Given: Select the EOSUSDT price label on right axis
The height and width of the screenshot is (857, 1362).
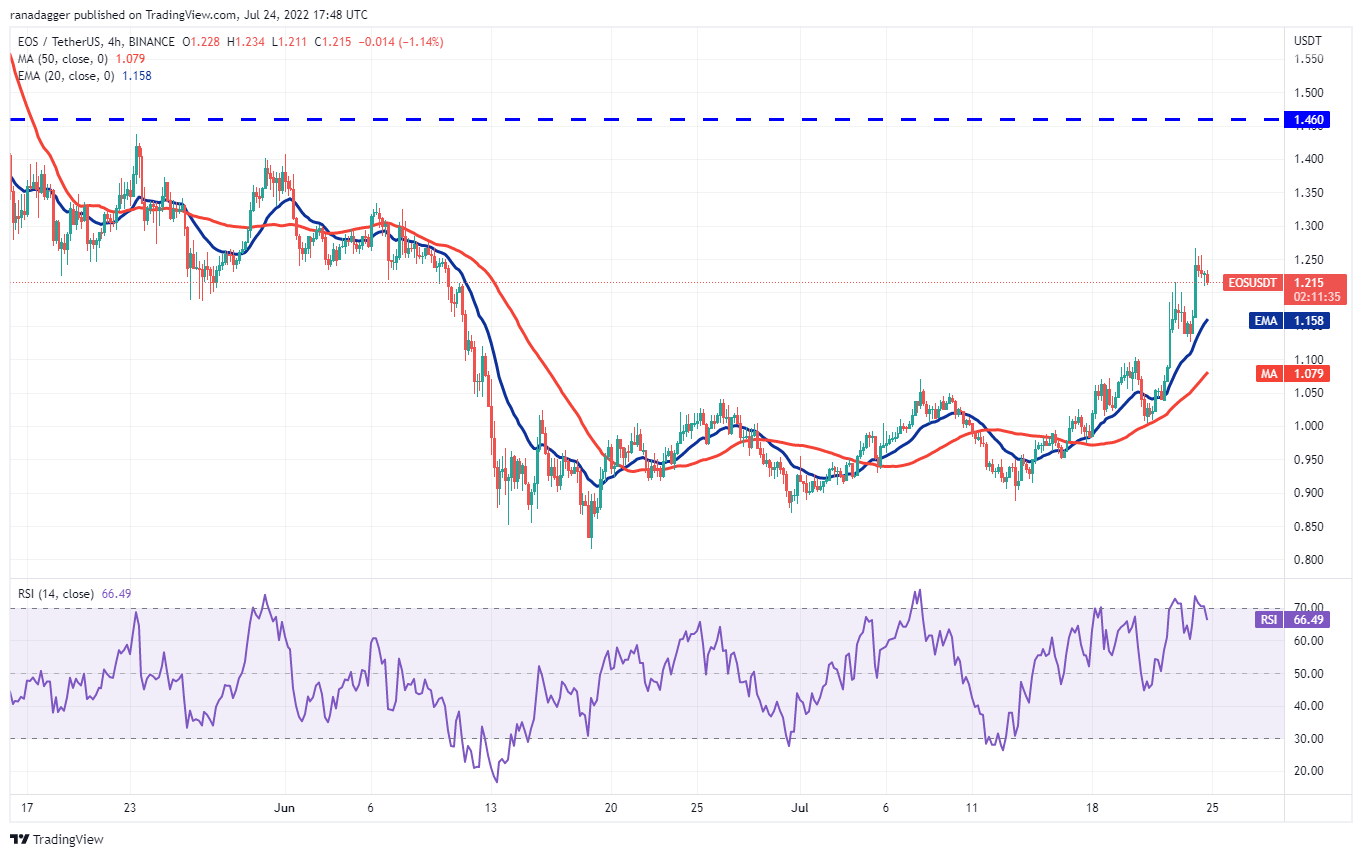Looking at the screenshot, I should (x=1251, y=283).
